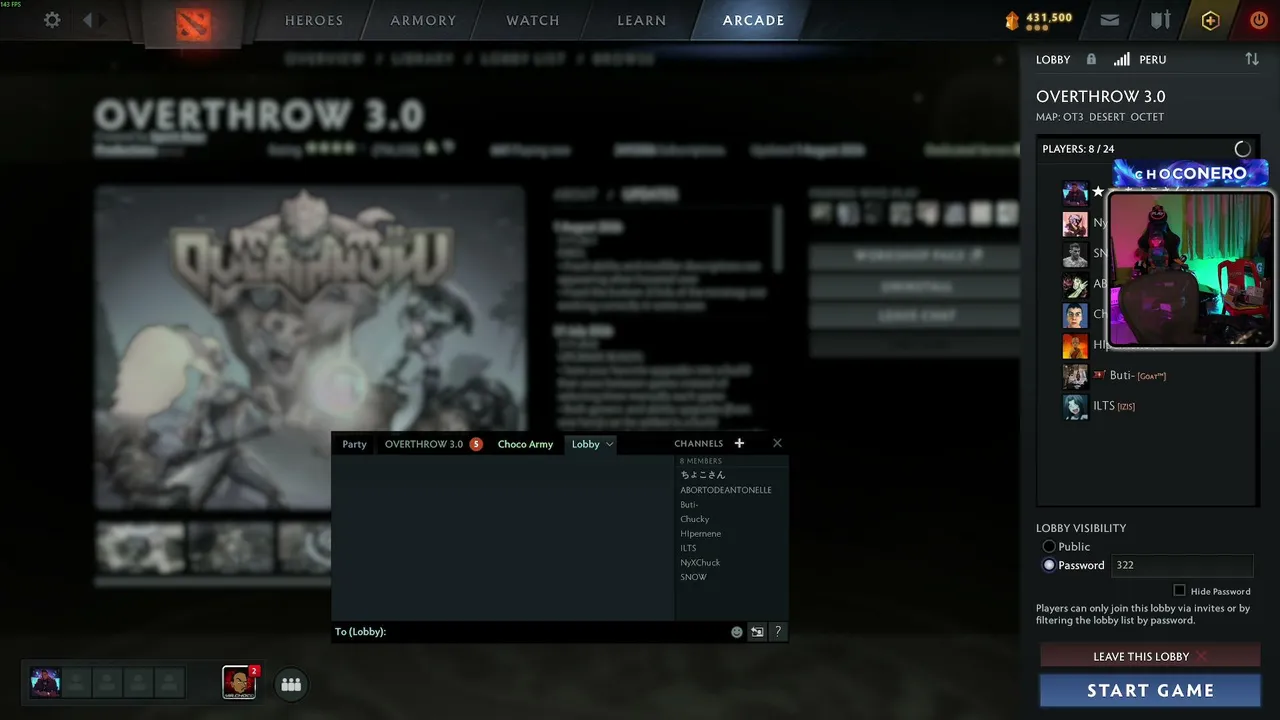Close the chat panel with the X

click(777, 443)
